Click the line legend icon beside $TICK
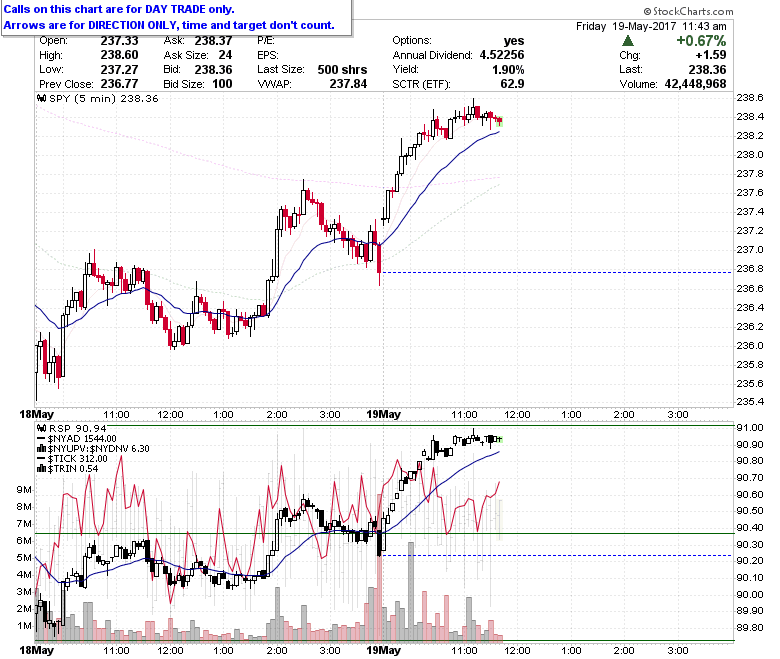The height and width of the screenshot is (659, 780). [x=42, y=459]
